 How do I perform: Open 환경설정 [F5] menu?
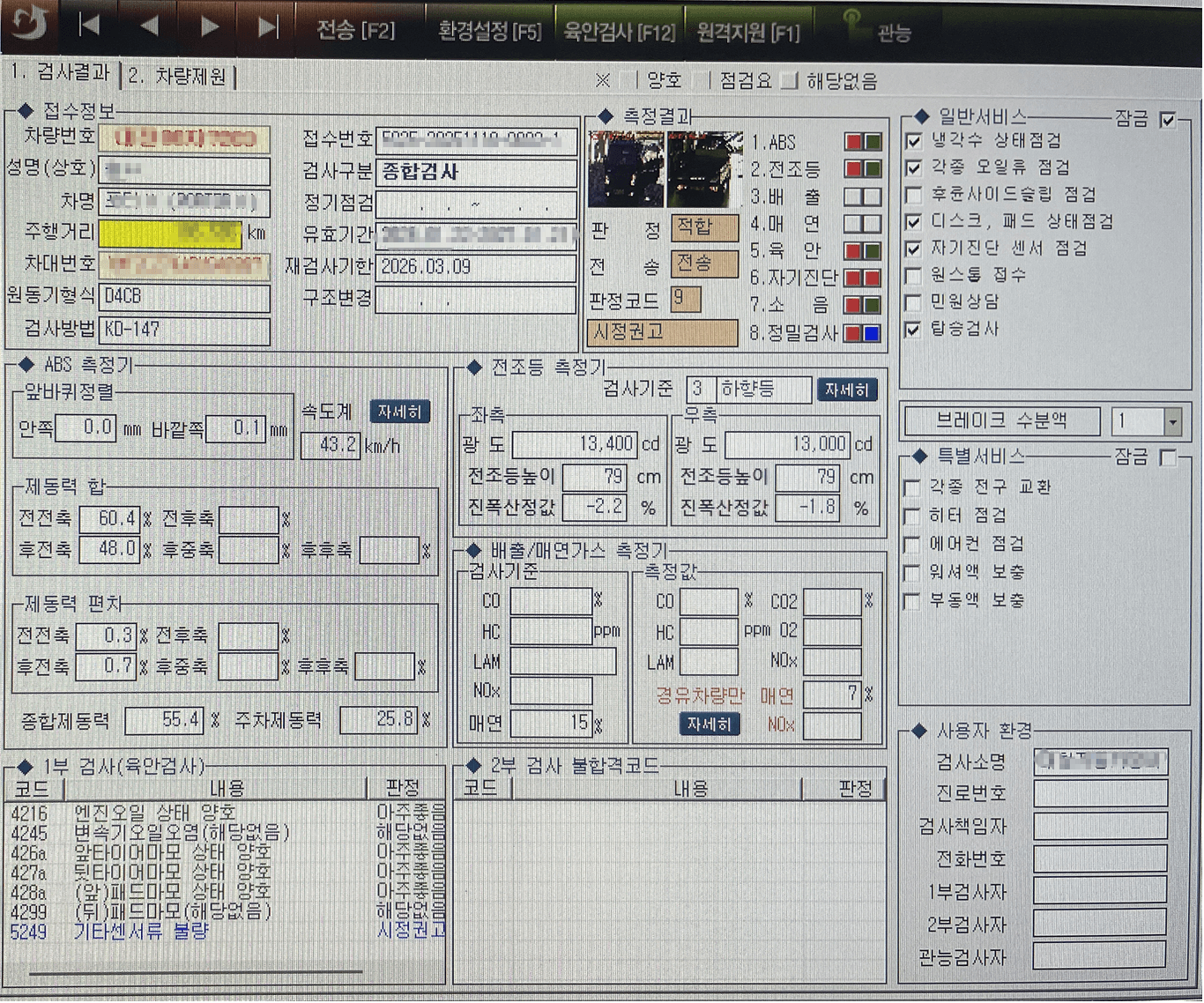pos(489,32)
